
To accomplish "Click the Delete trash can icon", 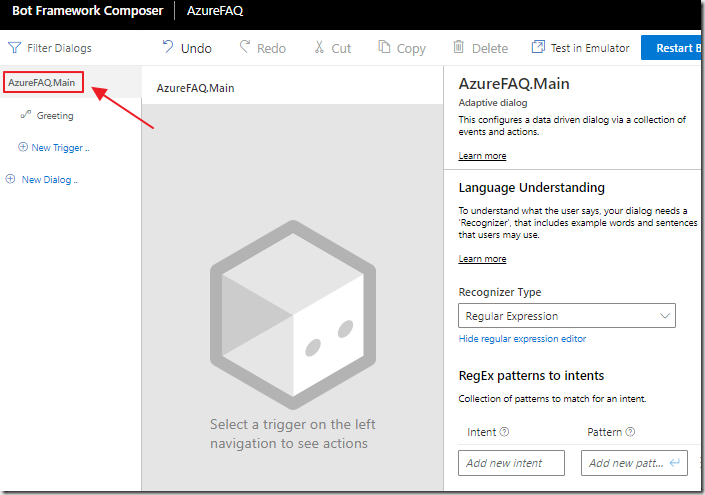I will tap(458, 46).
